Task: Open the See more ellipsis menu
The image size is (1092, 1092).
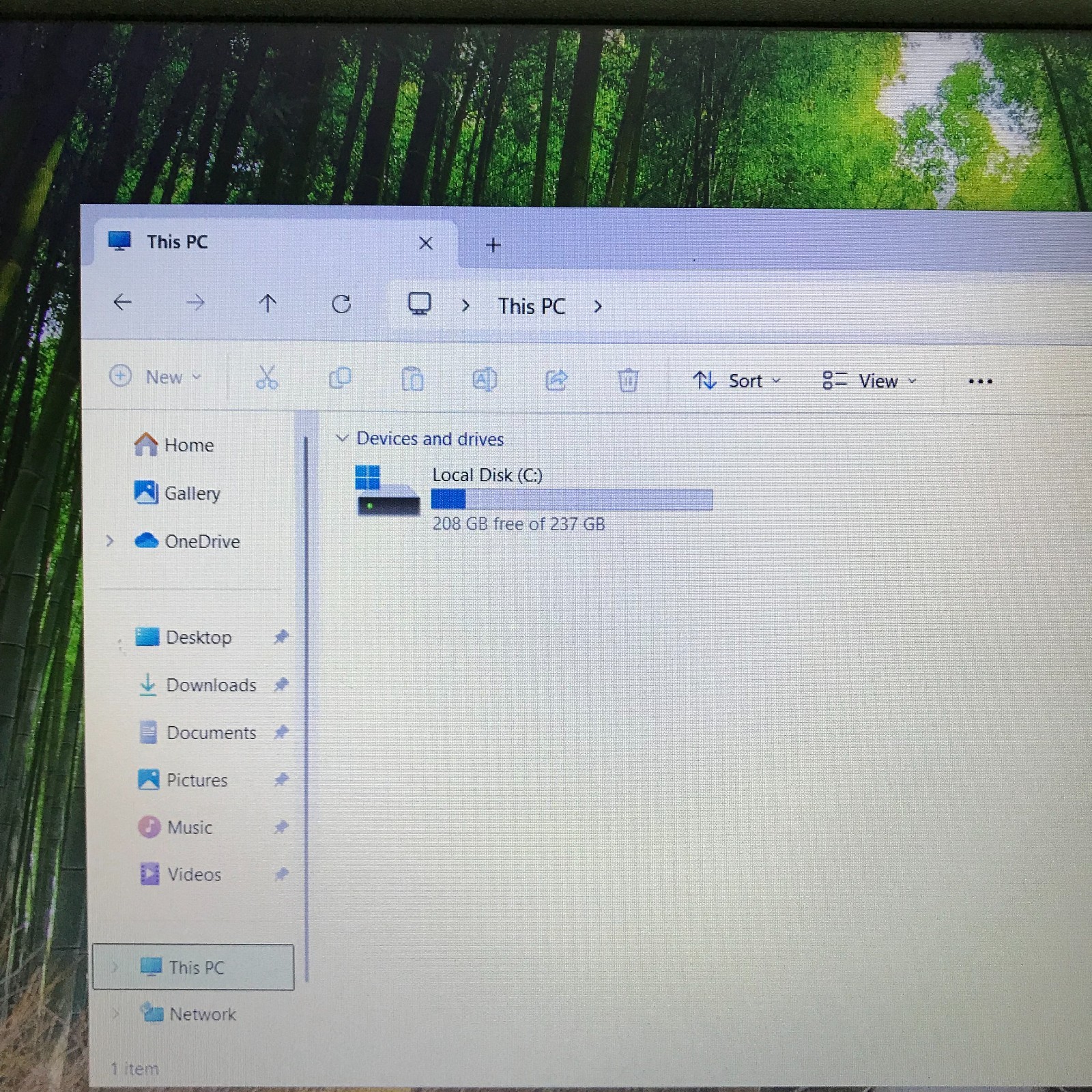Action: pos(980,382)
